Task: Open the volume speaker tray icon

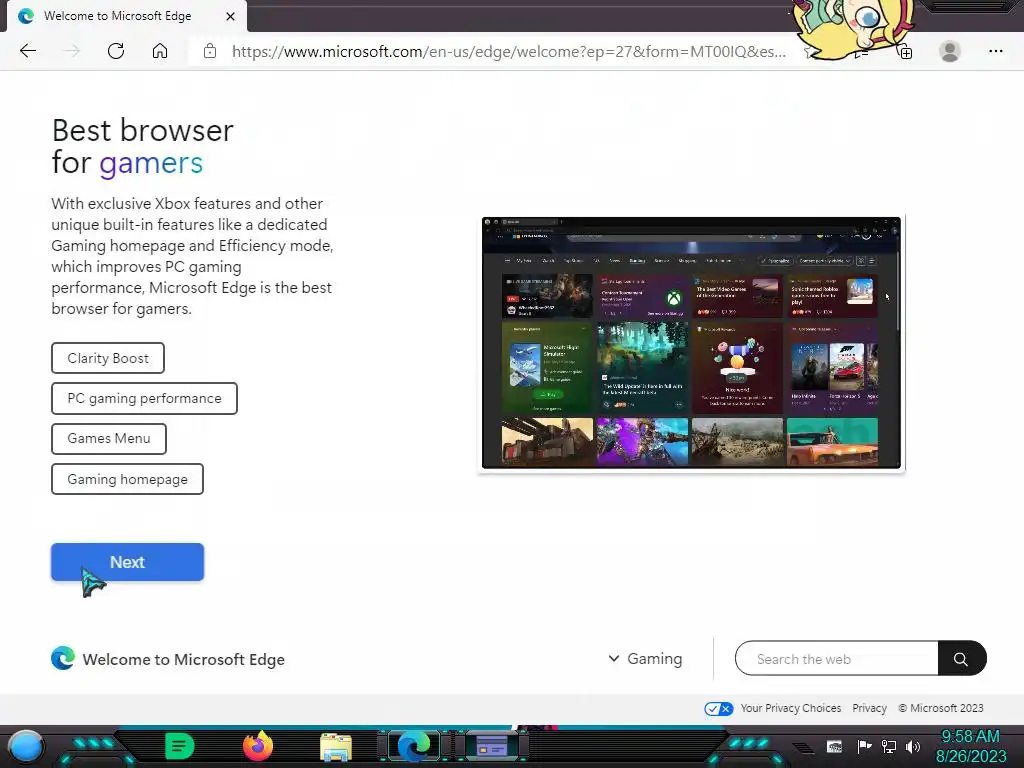Action: [912, 746]
